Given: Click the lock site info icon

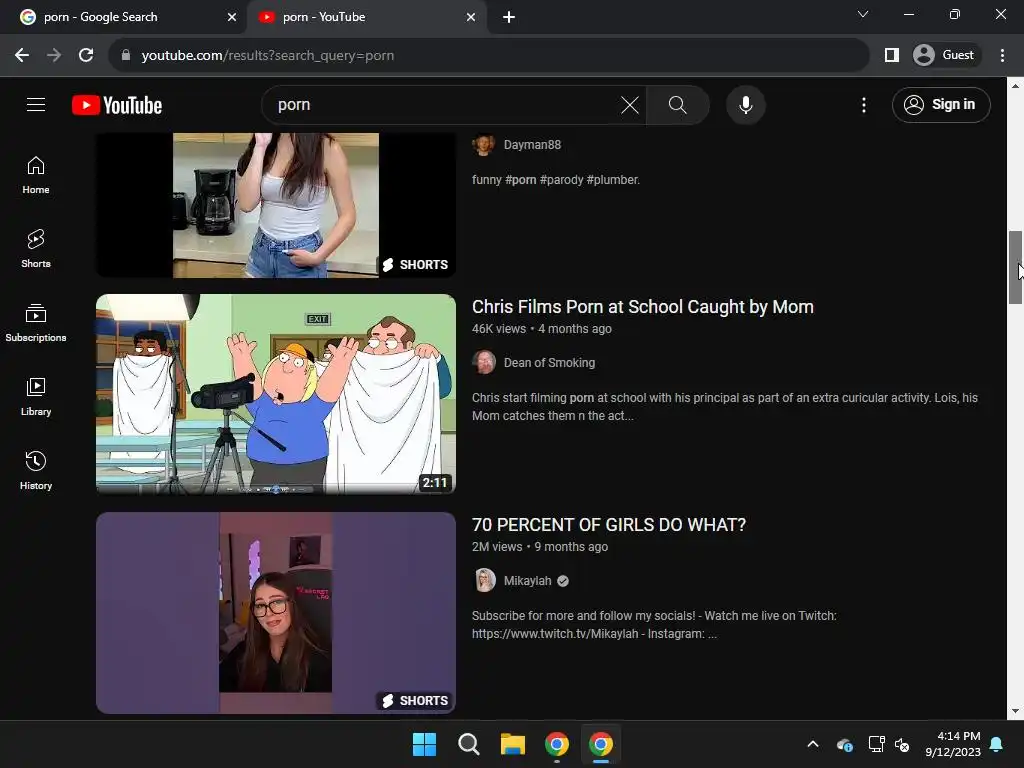Looking at the screenshot, I should click(126, 56).
